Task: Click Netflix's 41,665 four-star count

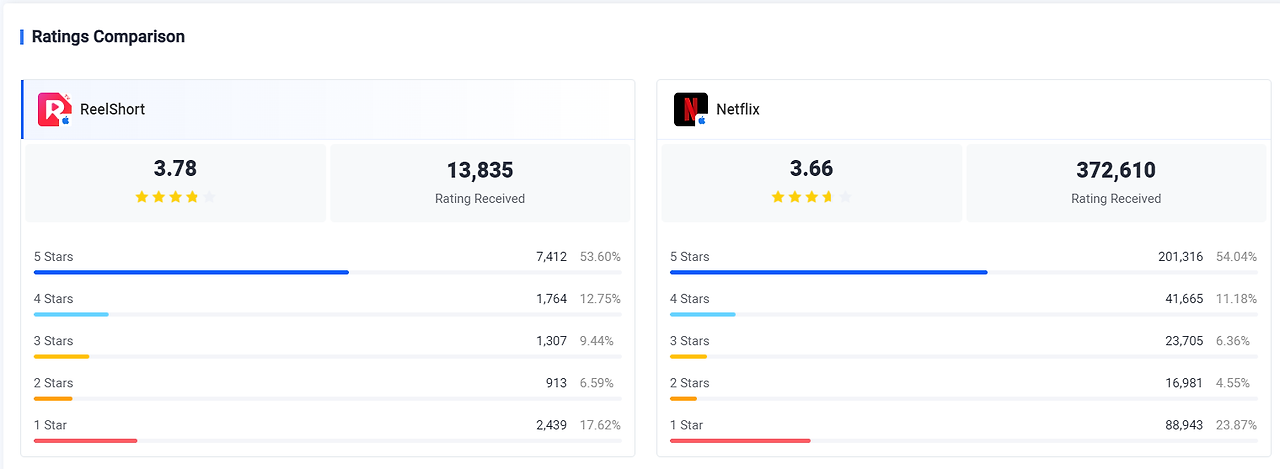Action: [x=1184, y=299]
